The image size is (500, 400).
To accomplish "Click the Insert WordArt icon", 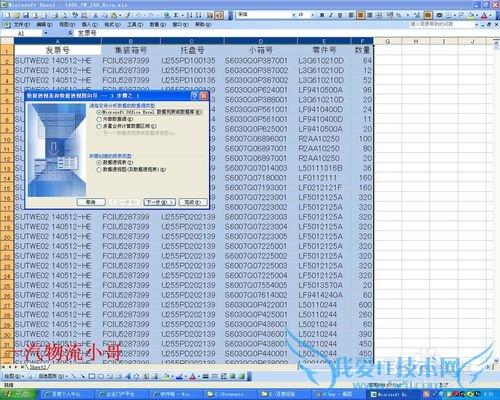I will (x=128, y=376).
